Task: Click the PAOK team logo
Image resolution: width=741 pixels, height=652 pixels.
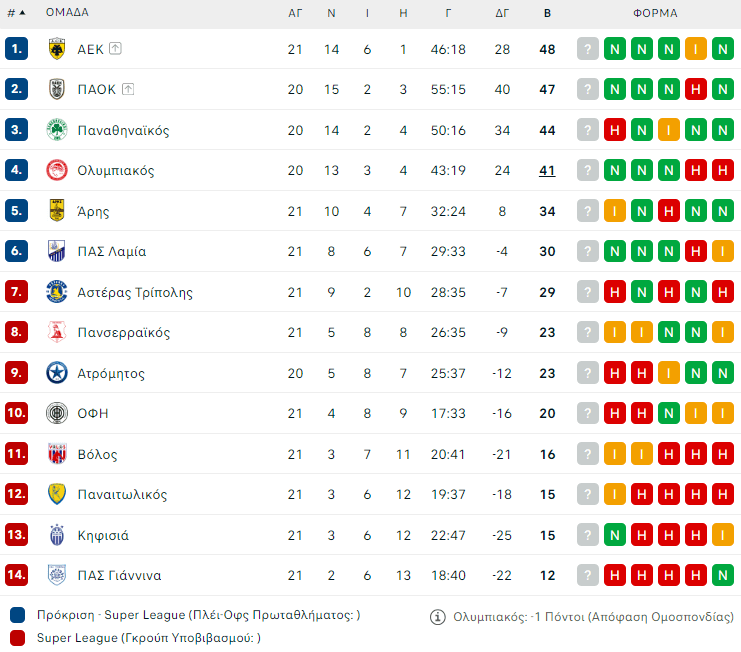Action: [x=57, y=89]
